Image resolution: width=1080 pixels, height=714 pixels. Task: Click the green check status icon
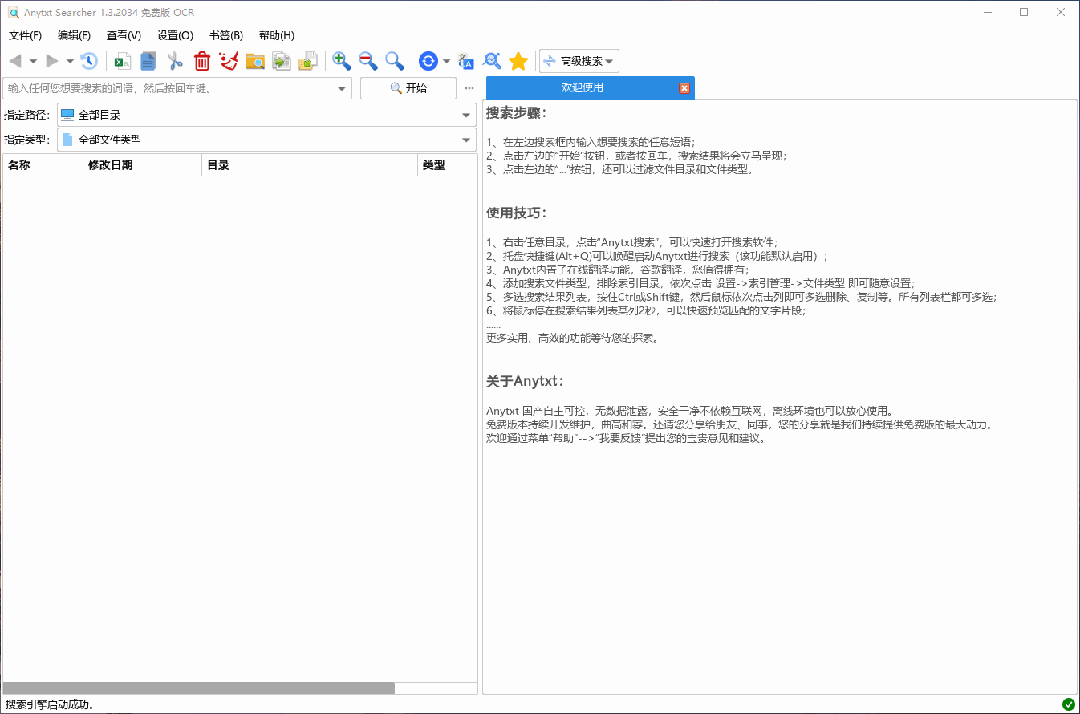click(x=1068, y=704)
